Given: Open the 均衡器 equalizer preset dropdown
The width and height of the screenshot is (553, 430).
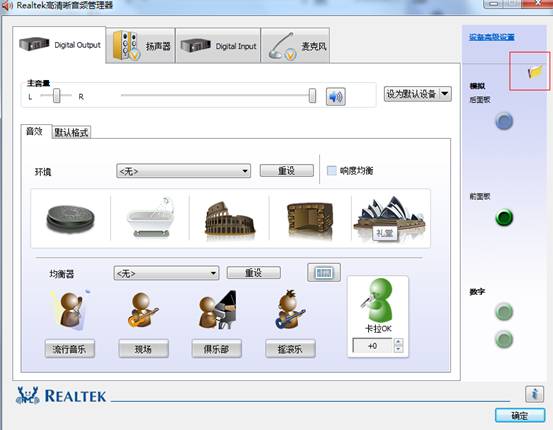Looking at the screenshot, I should pyautogui.click(x=166, y=273).
